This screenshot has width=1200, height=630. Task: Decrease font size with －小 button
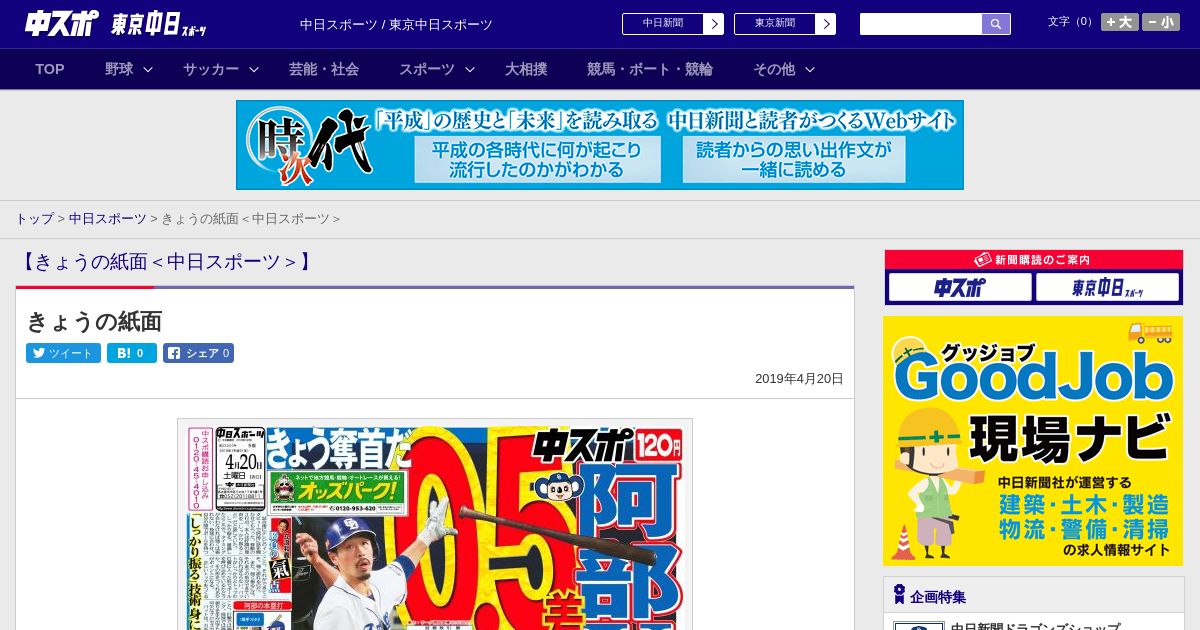1161,22
